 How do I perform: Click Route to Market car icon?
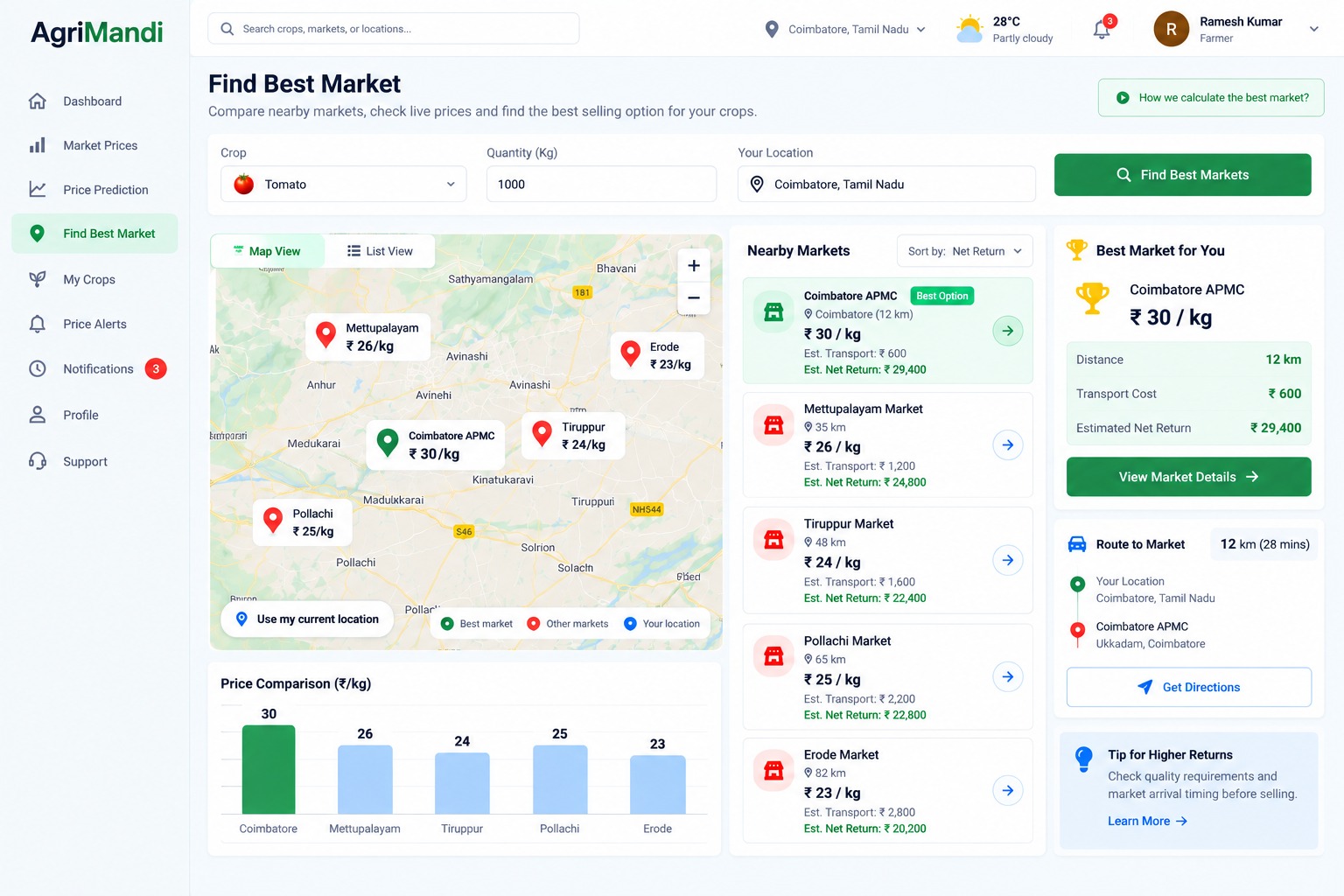click(x=1077, y=544)
